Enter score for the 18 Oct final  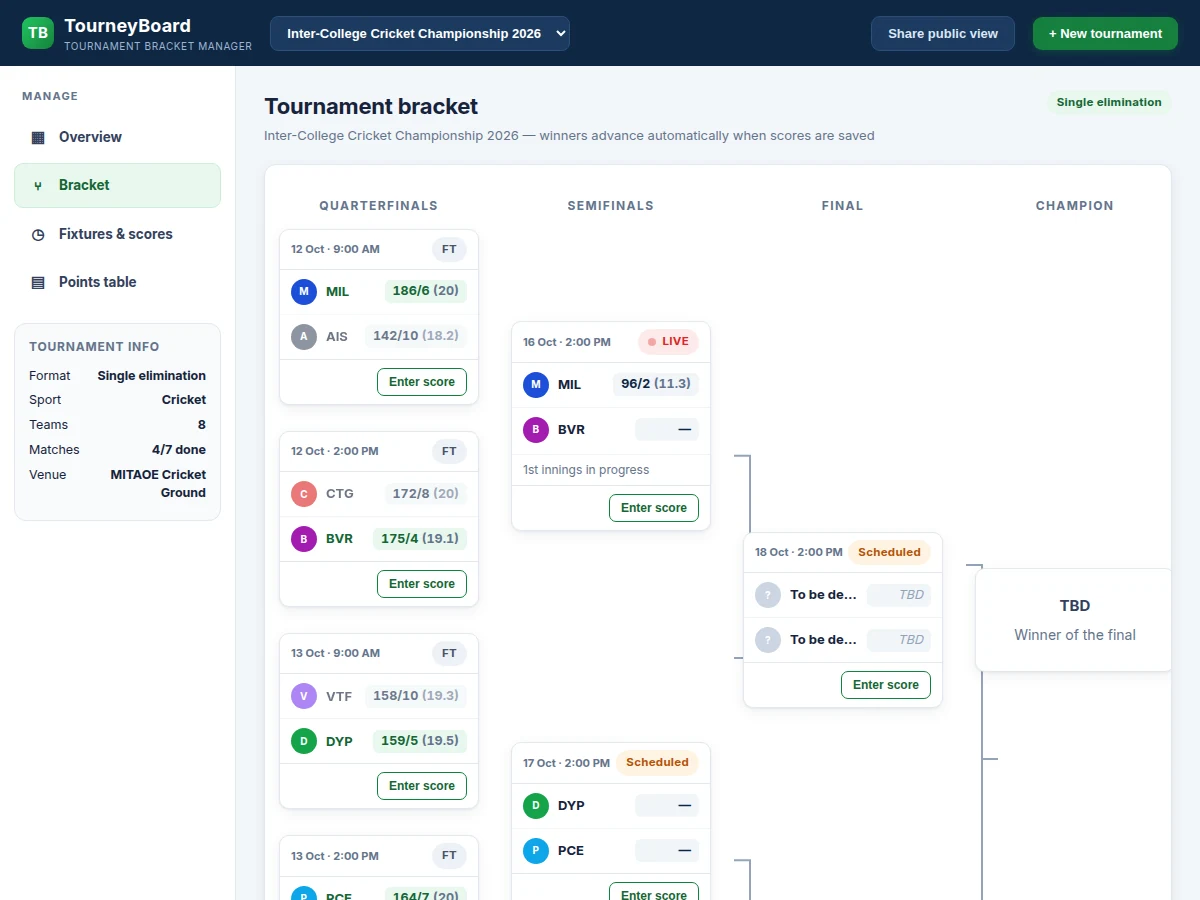[886, 685]
